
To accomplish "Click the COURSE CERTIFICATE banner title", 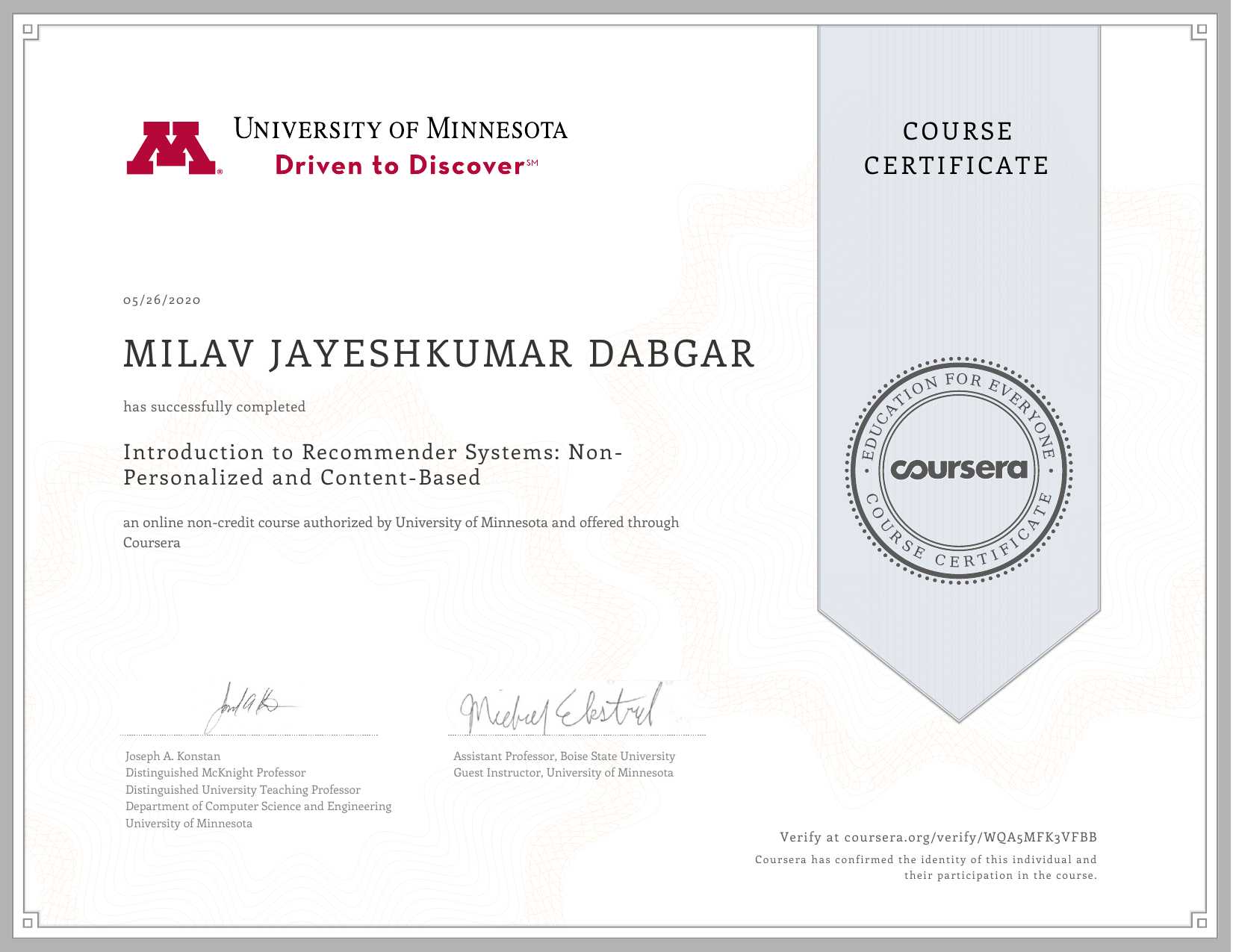I will click(x=957, y=149).
